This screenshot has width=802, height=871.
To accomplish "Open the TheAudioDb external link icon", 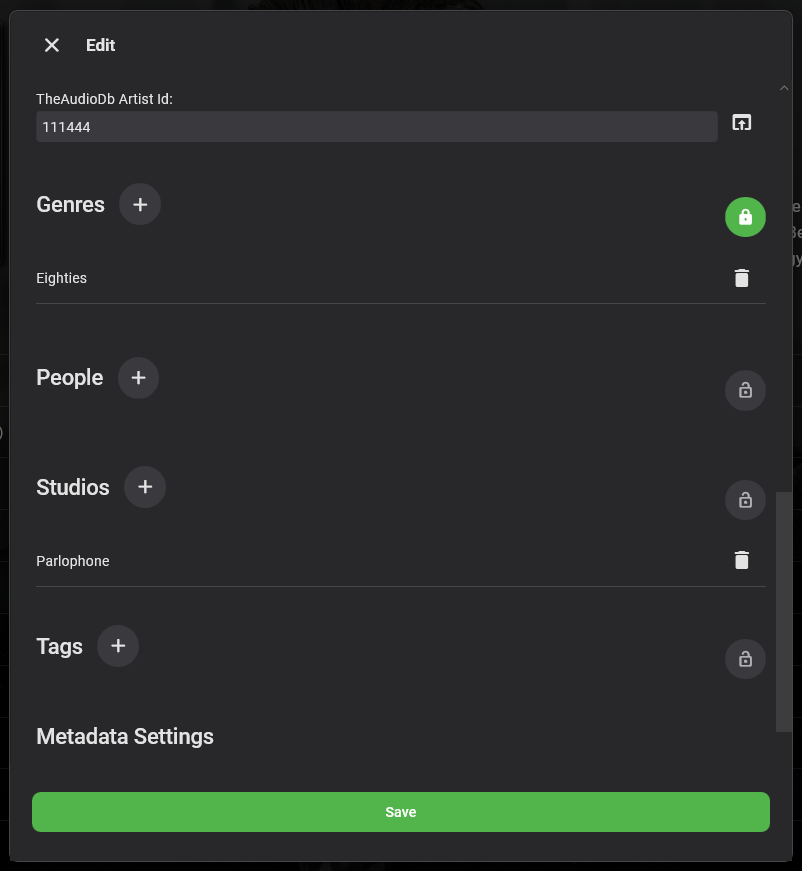I will (741, 123).
